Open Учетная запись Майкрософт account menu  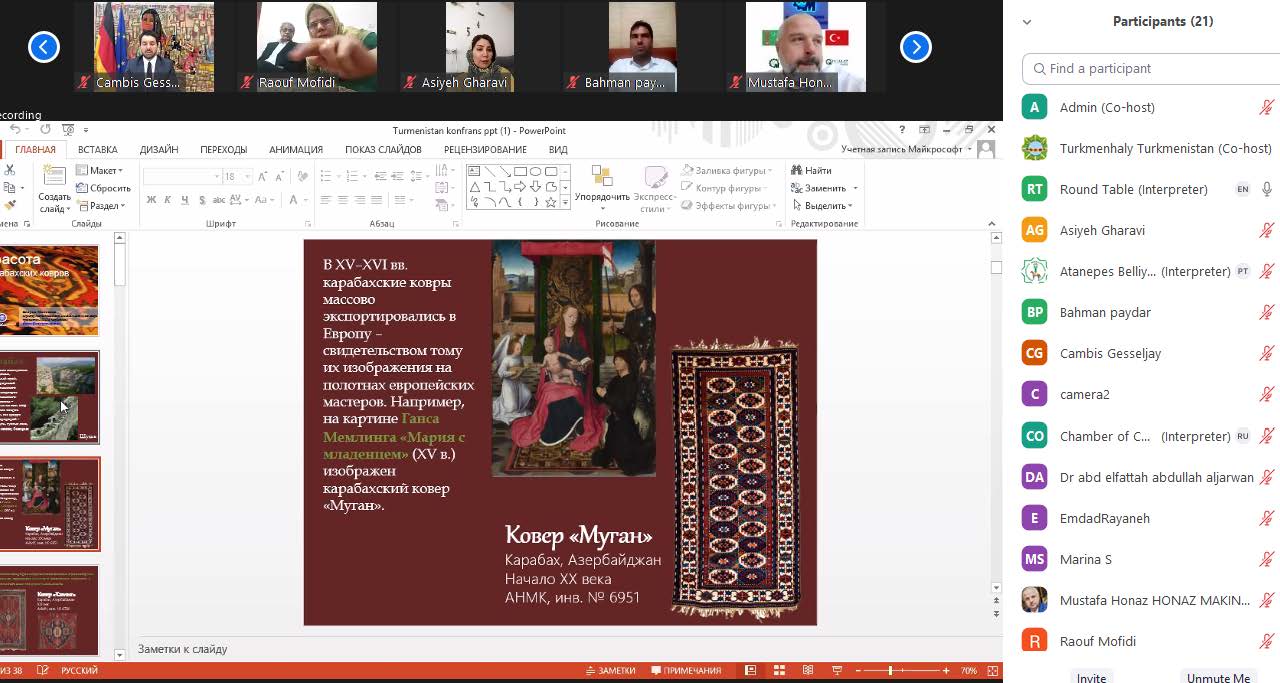(x=906, y=149)
